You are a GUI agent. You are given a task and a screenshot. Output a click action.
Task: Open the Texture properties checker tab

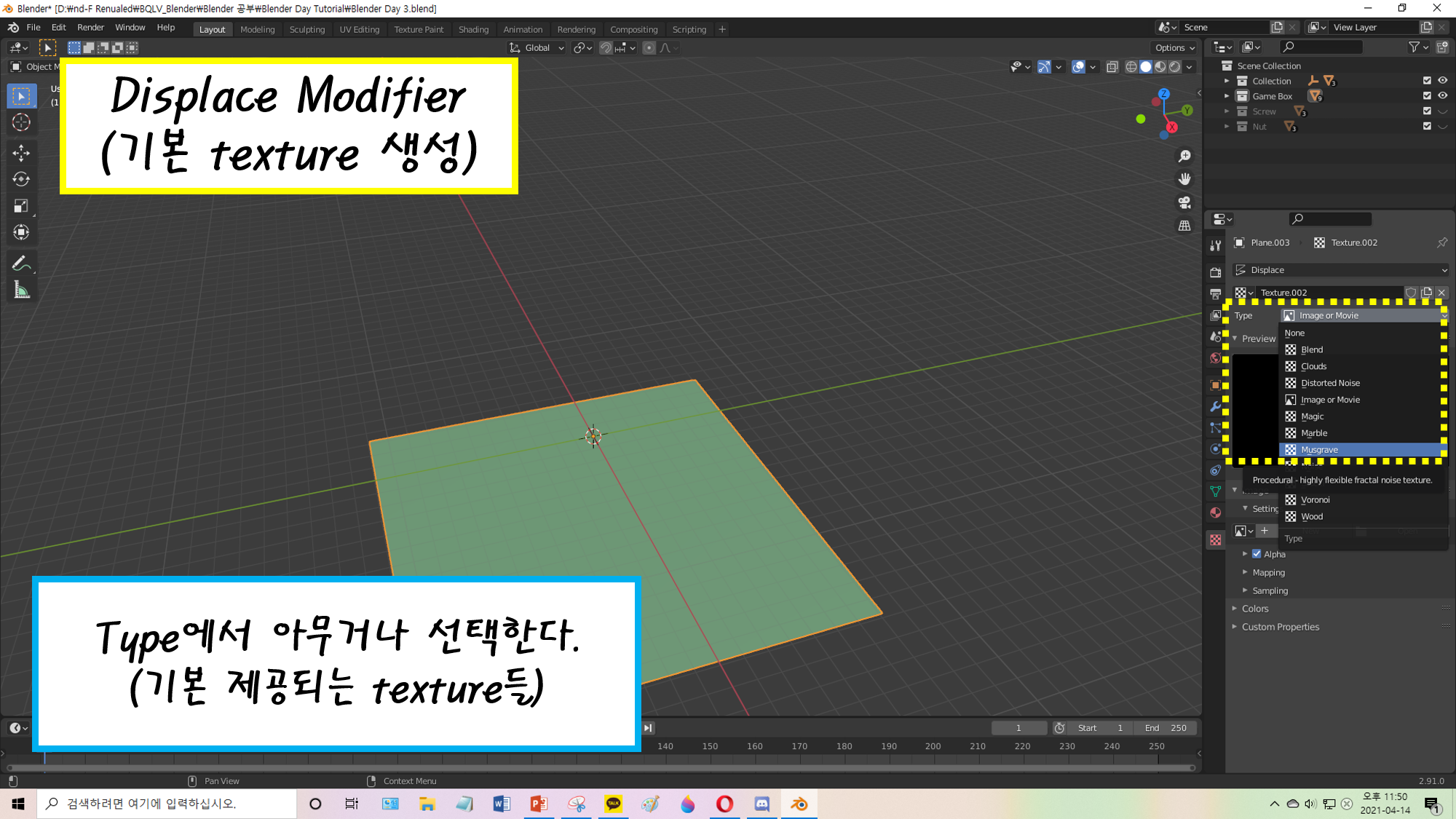[x=1215, y=539]
